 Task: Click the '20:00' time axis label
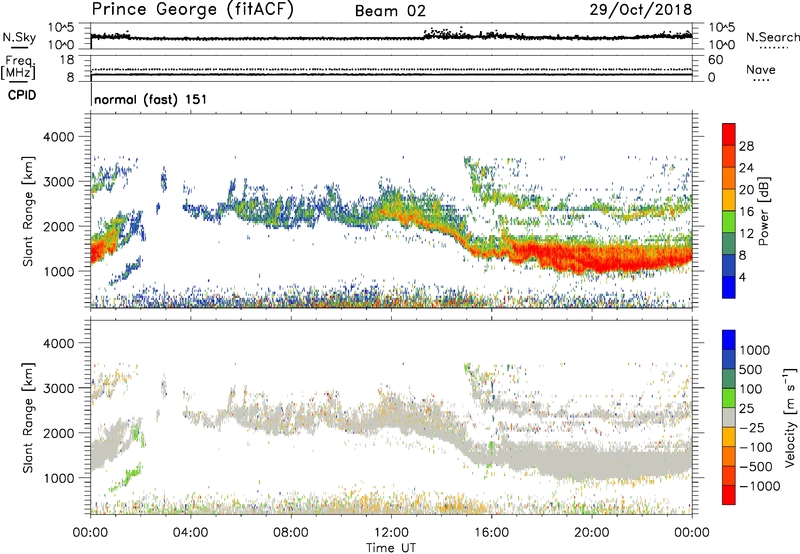[x=592, y=533]
